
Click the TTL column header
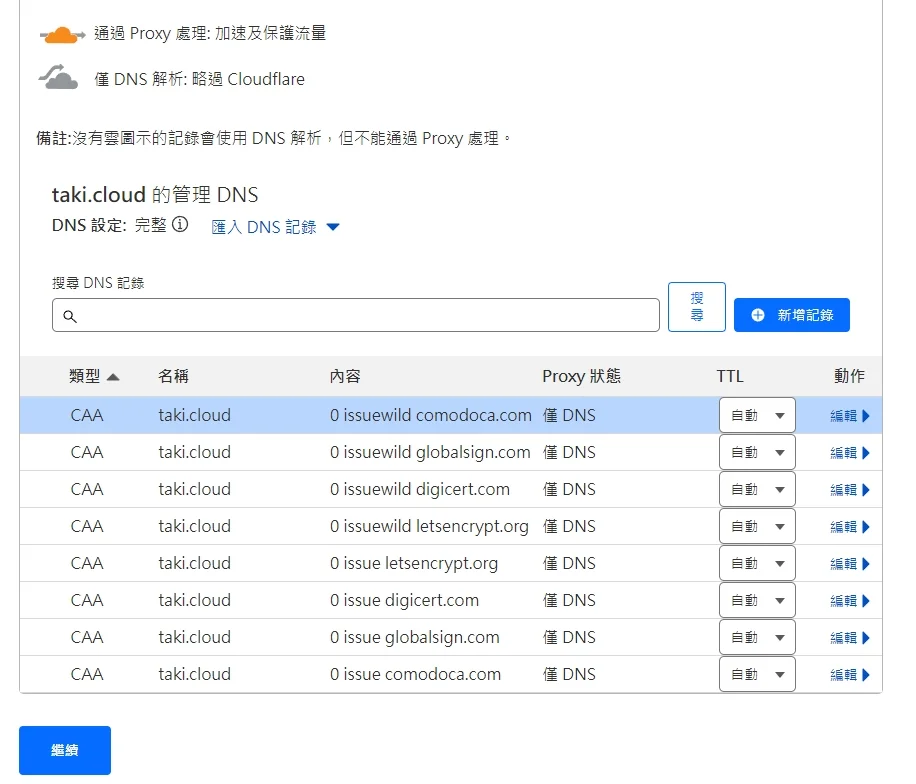click(x=730, y=376)
